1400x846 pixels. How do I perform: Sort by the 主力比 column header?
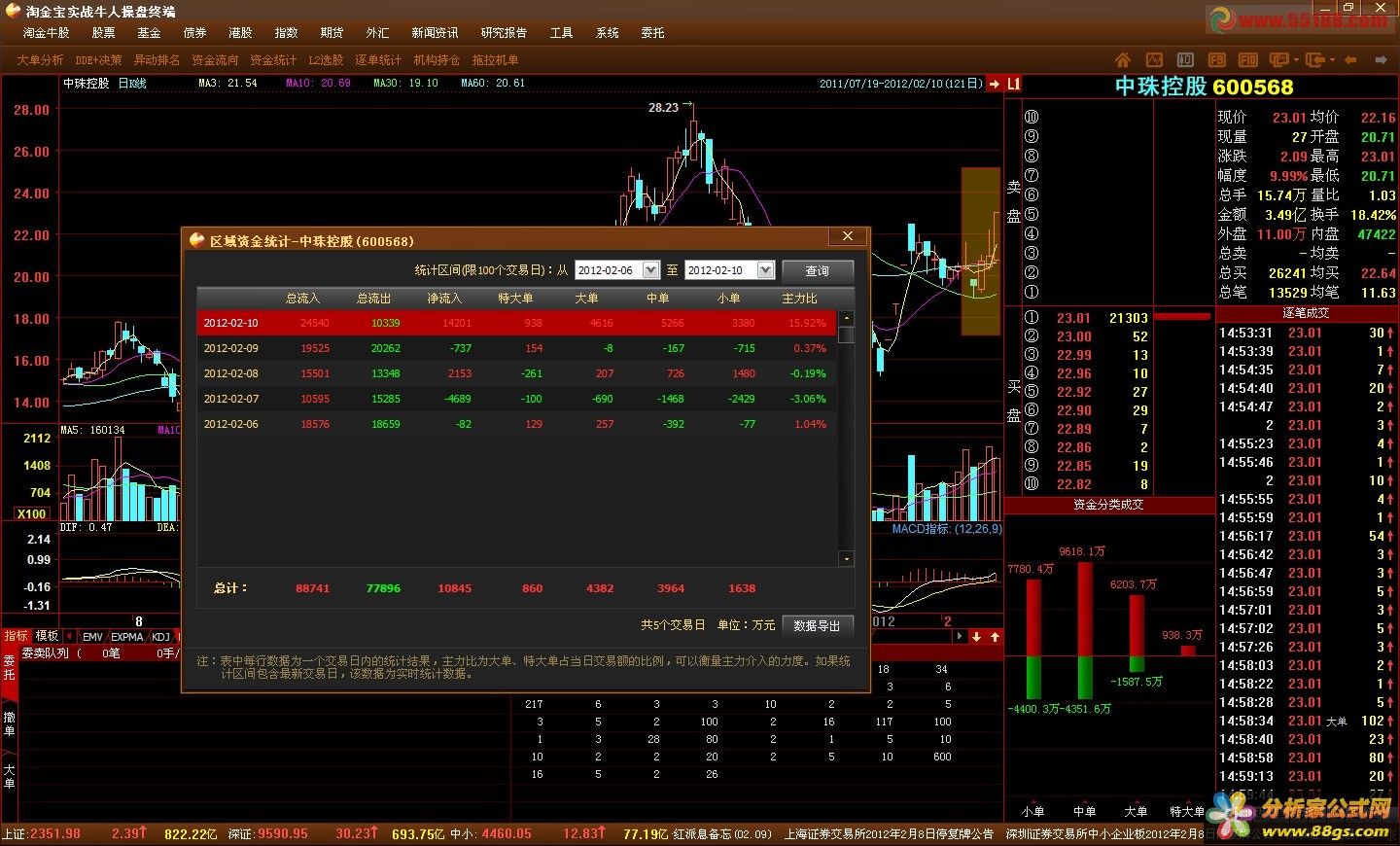point(800,299)
